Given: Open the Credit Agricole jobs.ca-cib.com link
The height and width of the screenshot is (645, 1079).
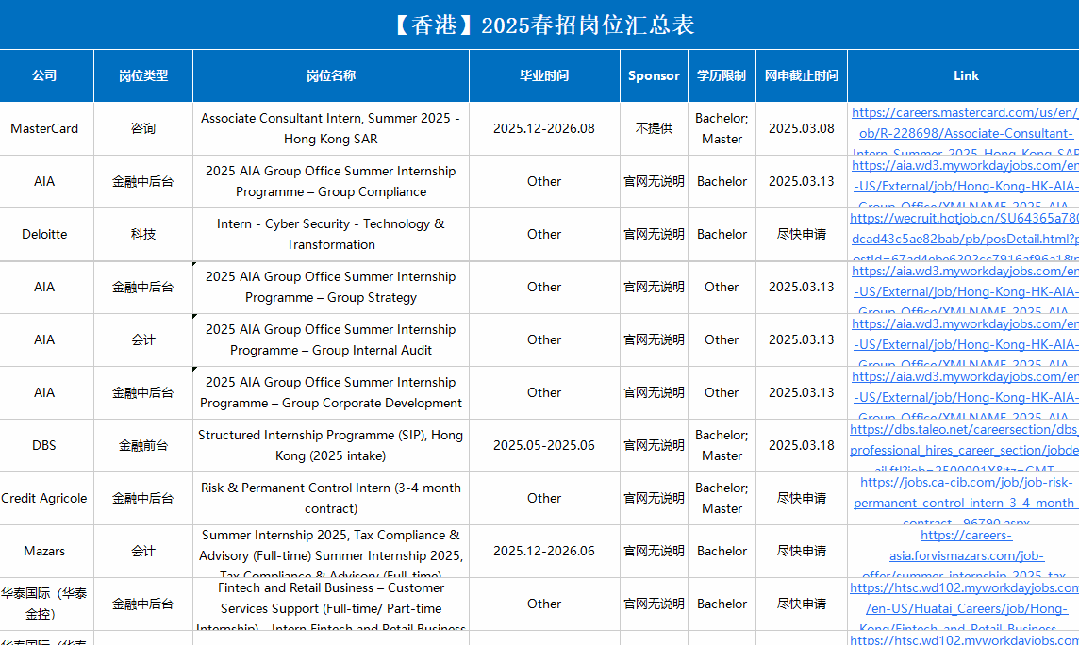Looking at the screenshot, I should [x=965, y=498].
